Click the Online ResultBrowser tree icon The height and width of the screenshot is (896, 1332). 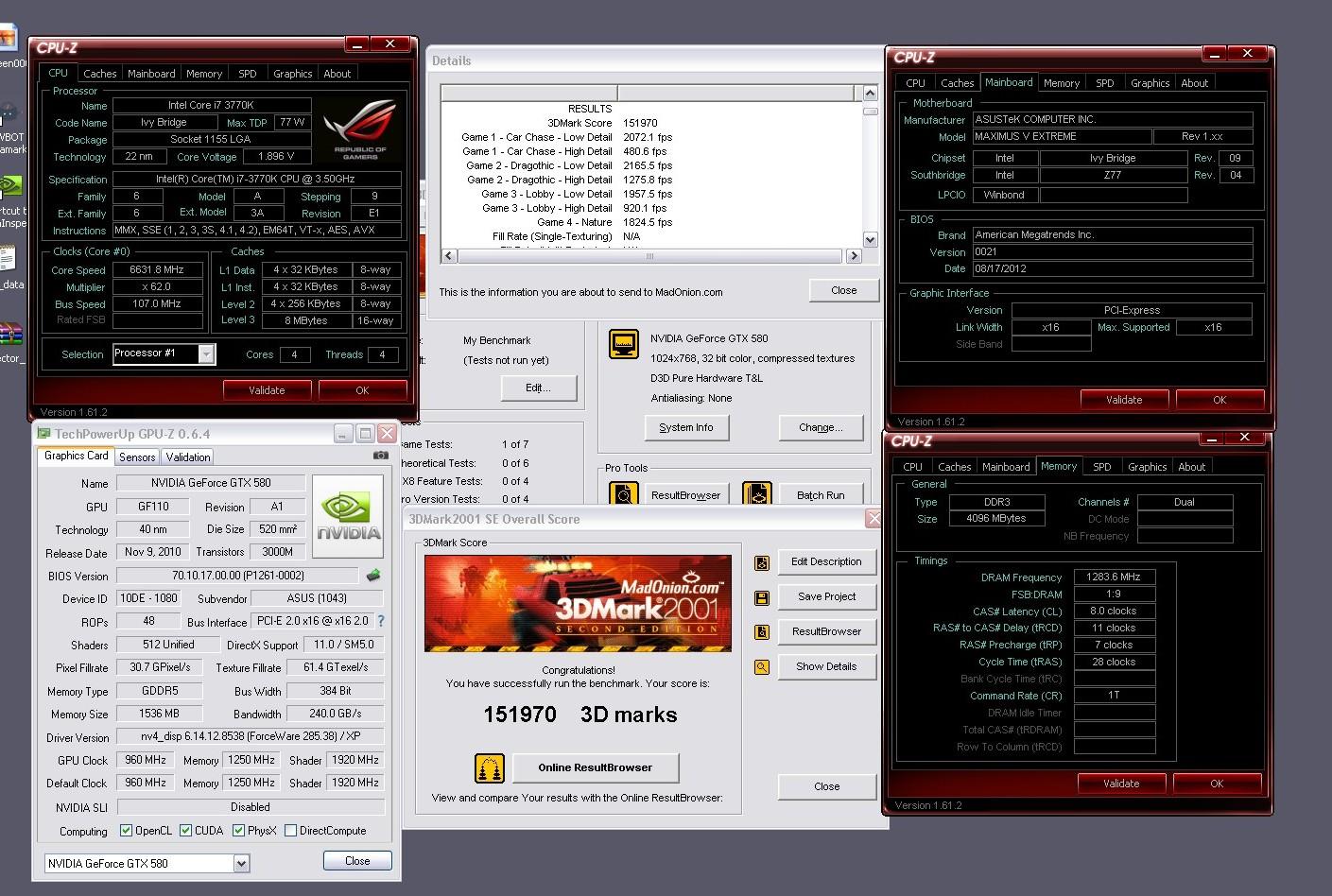pyautogui.click(x=490, y=767)
